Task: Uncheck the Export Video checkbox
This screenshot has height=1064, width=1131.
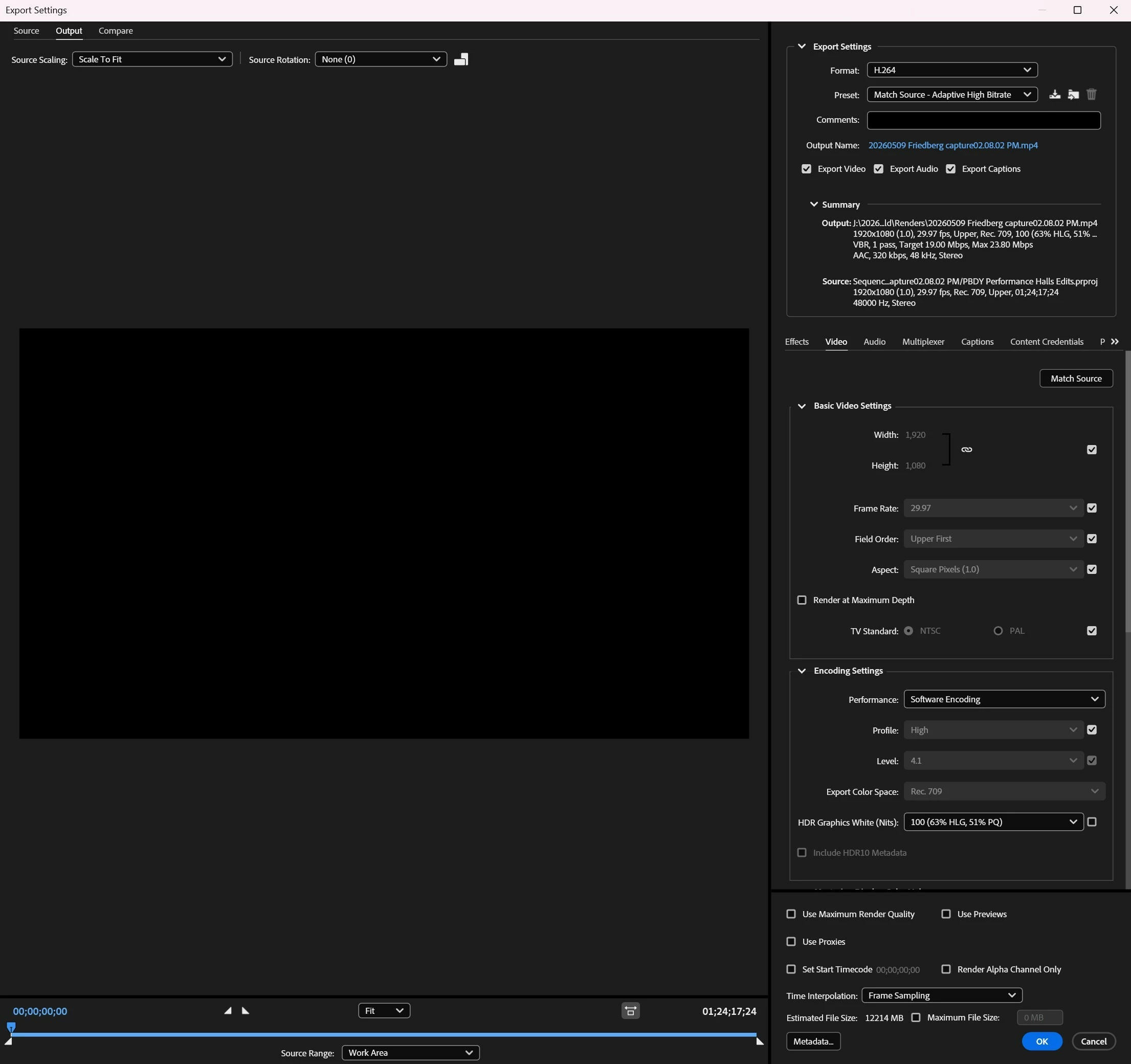Action: click(x=806, y=169)
